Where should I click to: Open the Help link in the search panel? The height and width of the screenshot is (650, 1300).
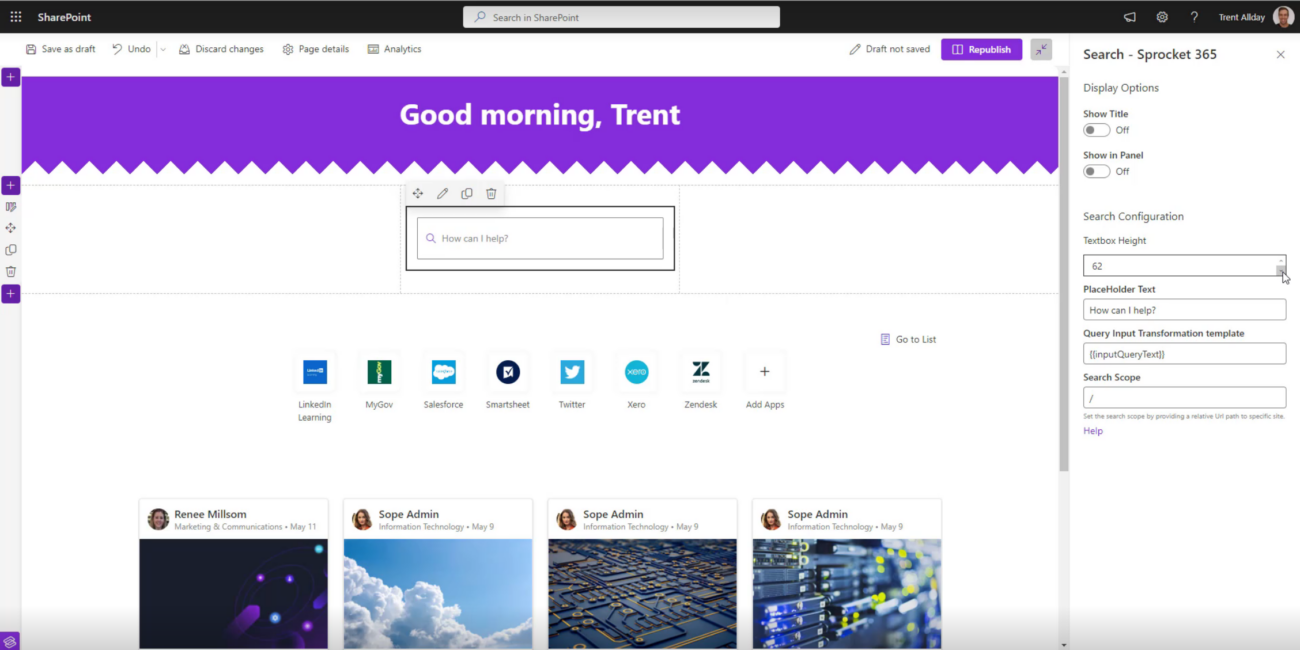click(x=1092, y=430)
